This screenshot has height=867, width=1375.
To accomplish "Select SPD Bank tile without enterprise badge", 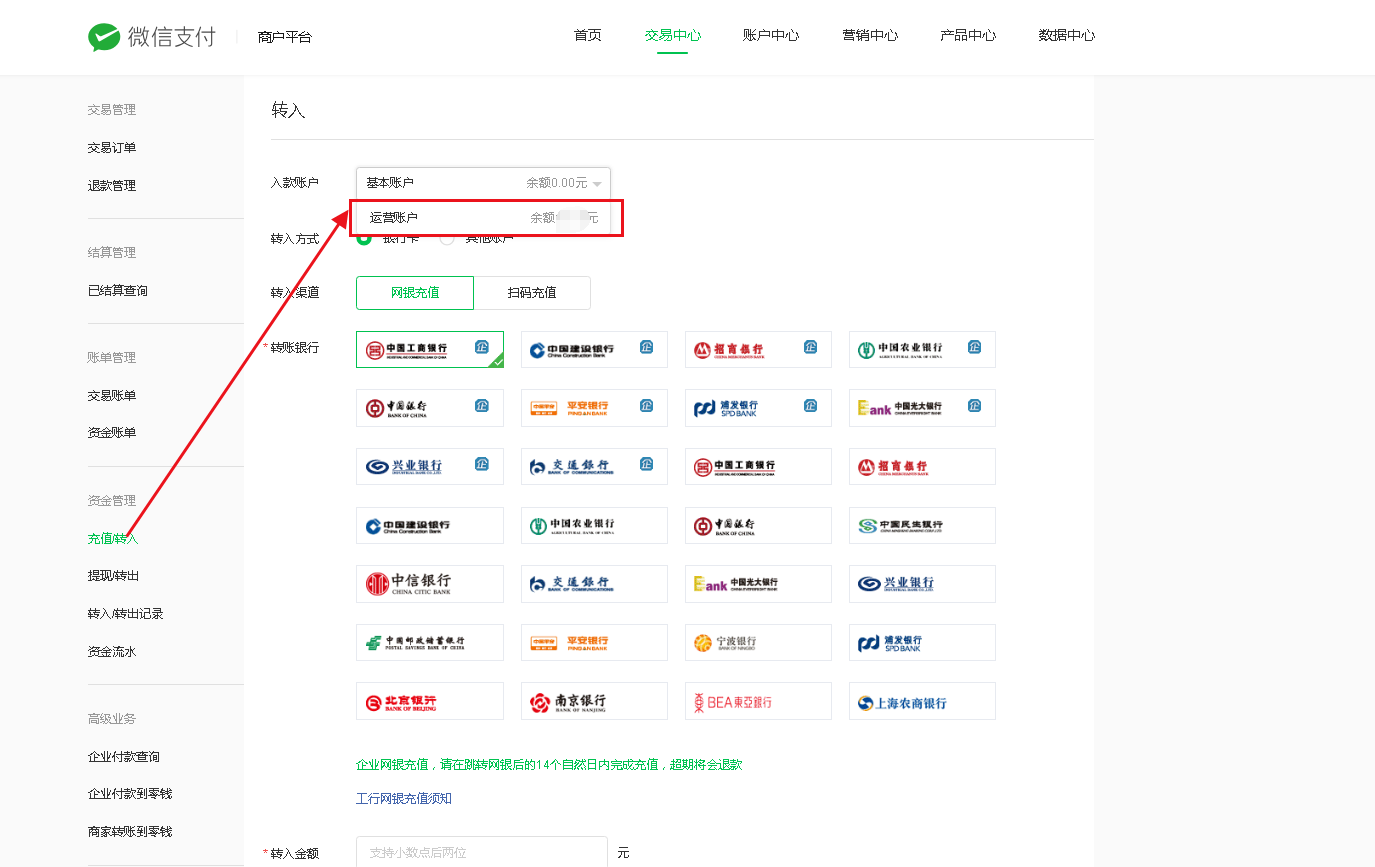I will (x=922, y=642).
